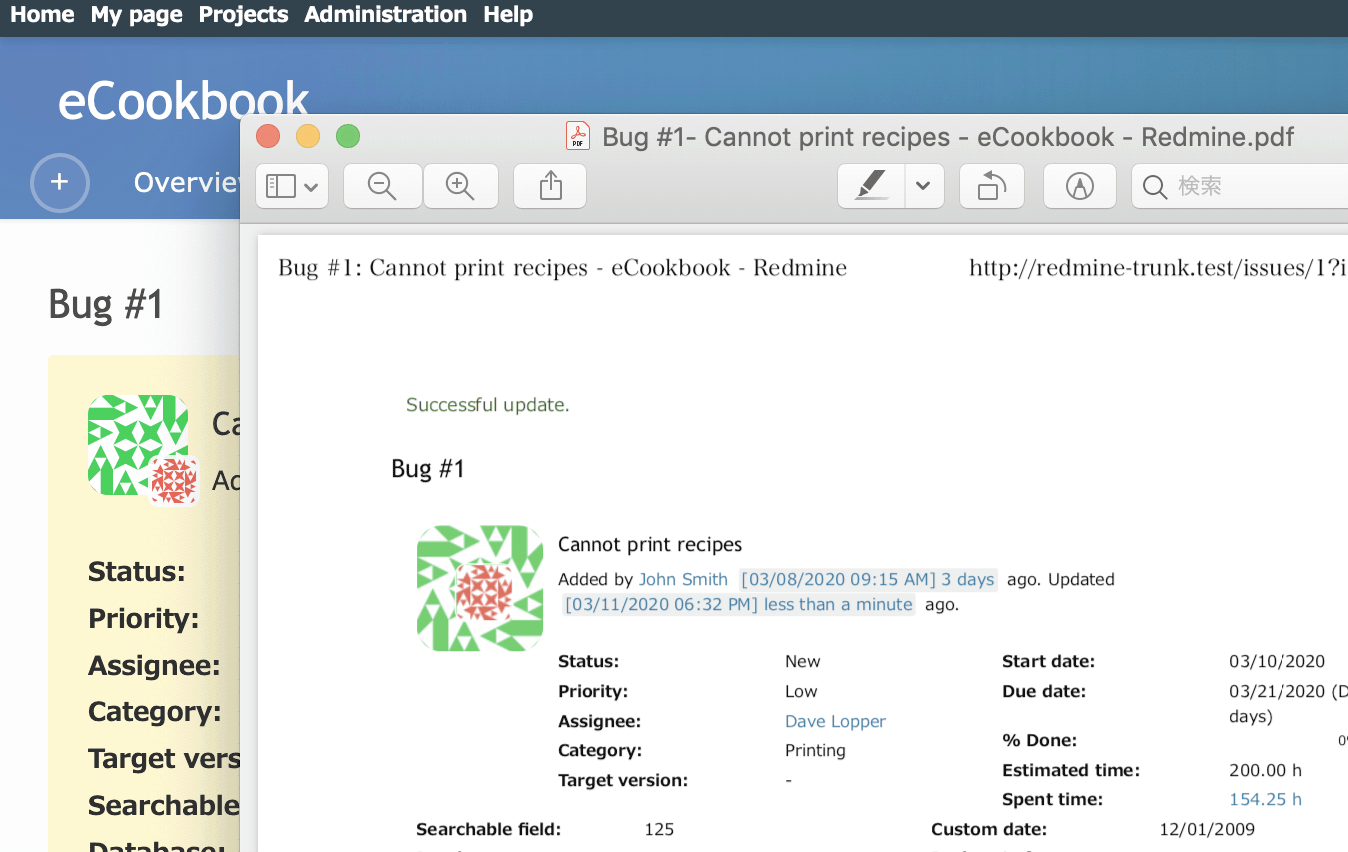Click the search field in Preview
1348x852 pixels.
coord(1240,186)
